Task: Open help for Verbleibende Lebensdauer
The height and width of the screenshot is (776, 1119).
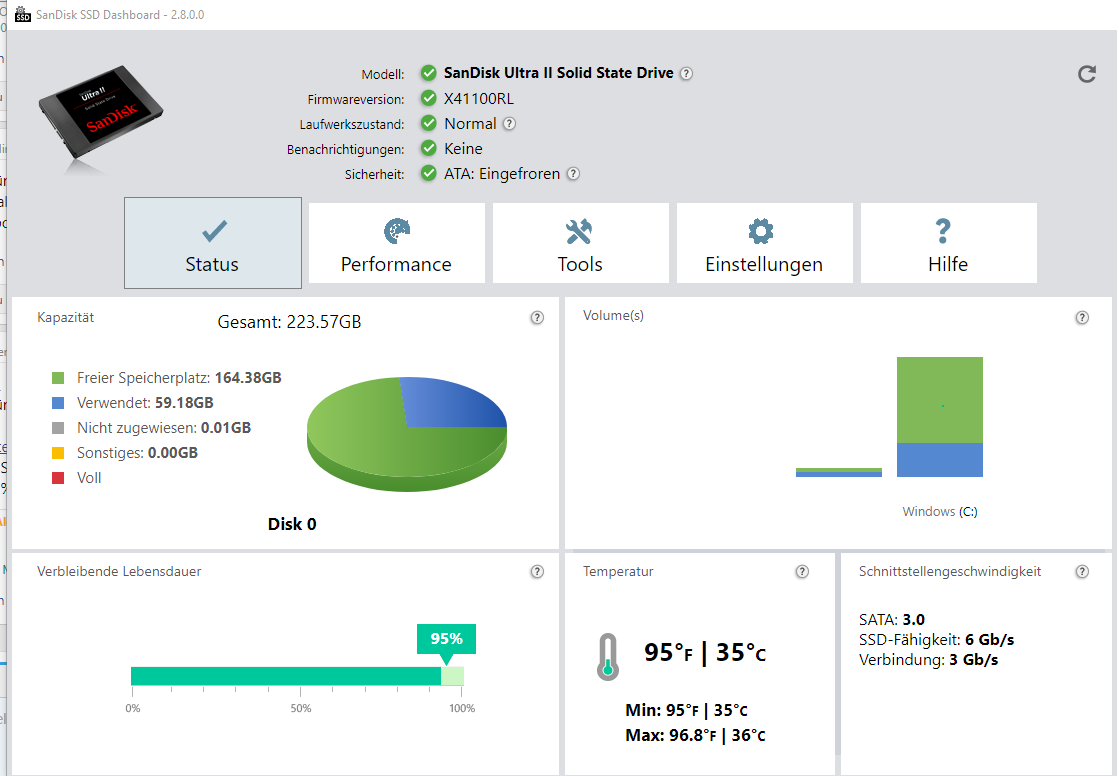Action: 537,571
